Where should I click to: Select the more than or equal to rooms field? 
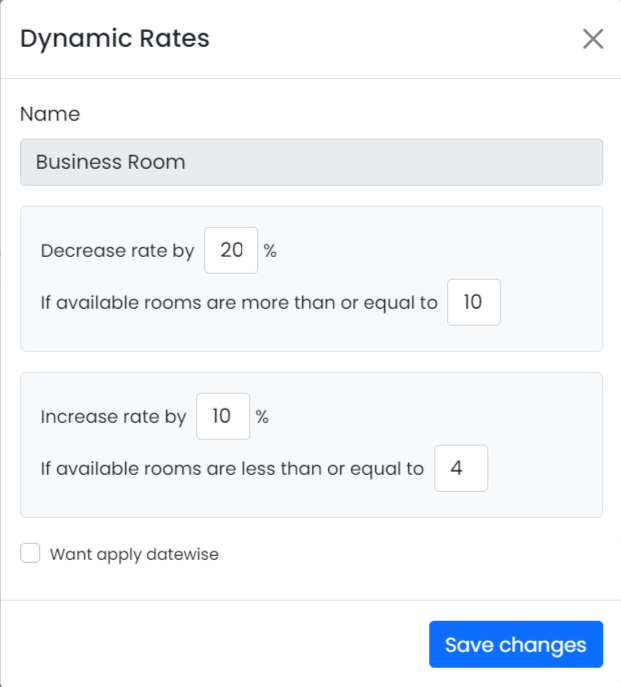[473, 302]
